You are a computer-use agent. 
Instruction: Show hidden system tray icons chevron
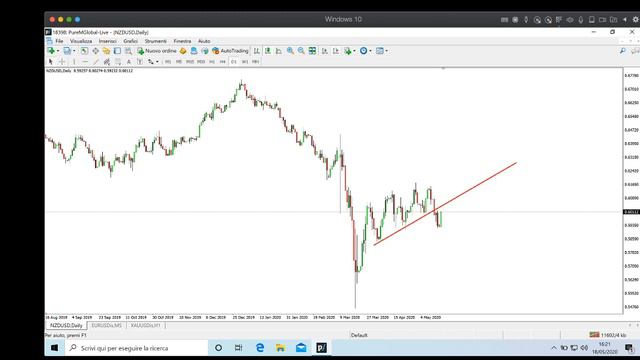point(553,348)
